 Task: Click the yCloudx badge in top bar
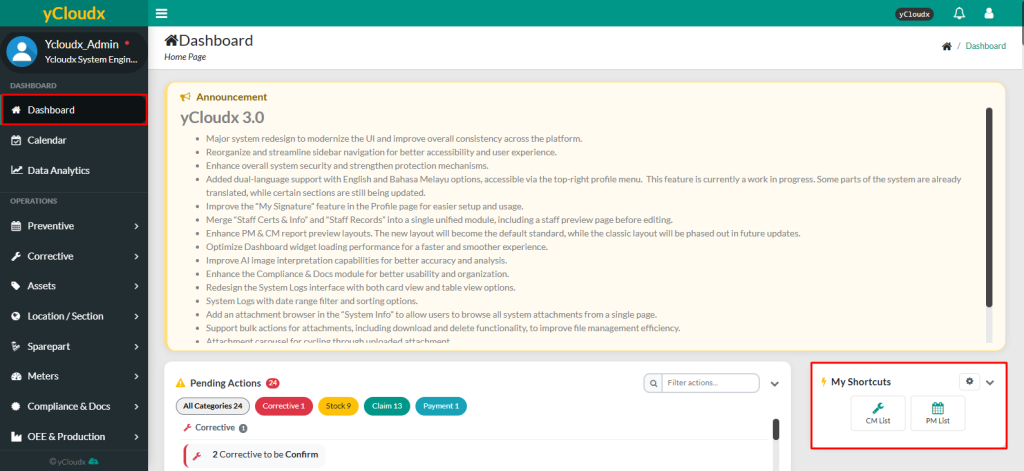pyautogui.click(x=914, y=14)
